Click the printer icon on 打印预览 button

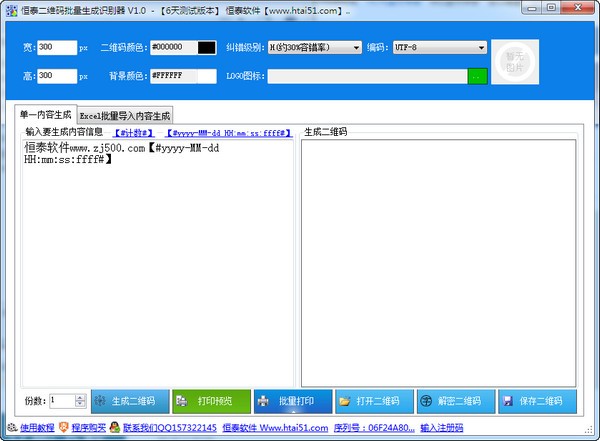coord(181,401)
